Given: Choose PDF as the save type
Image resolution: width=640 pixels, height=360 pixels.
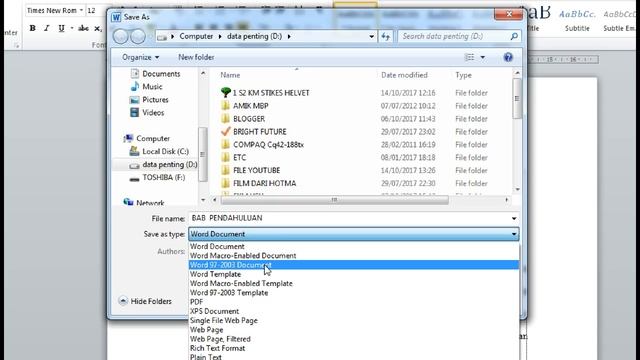Looking at the screenshot, I should [x=353, y=302].
